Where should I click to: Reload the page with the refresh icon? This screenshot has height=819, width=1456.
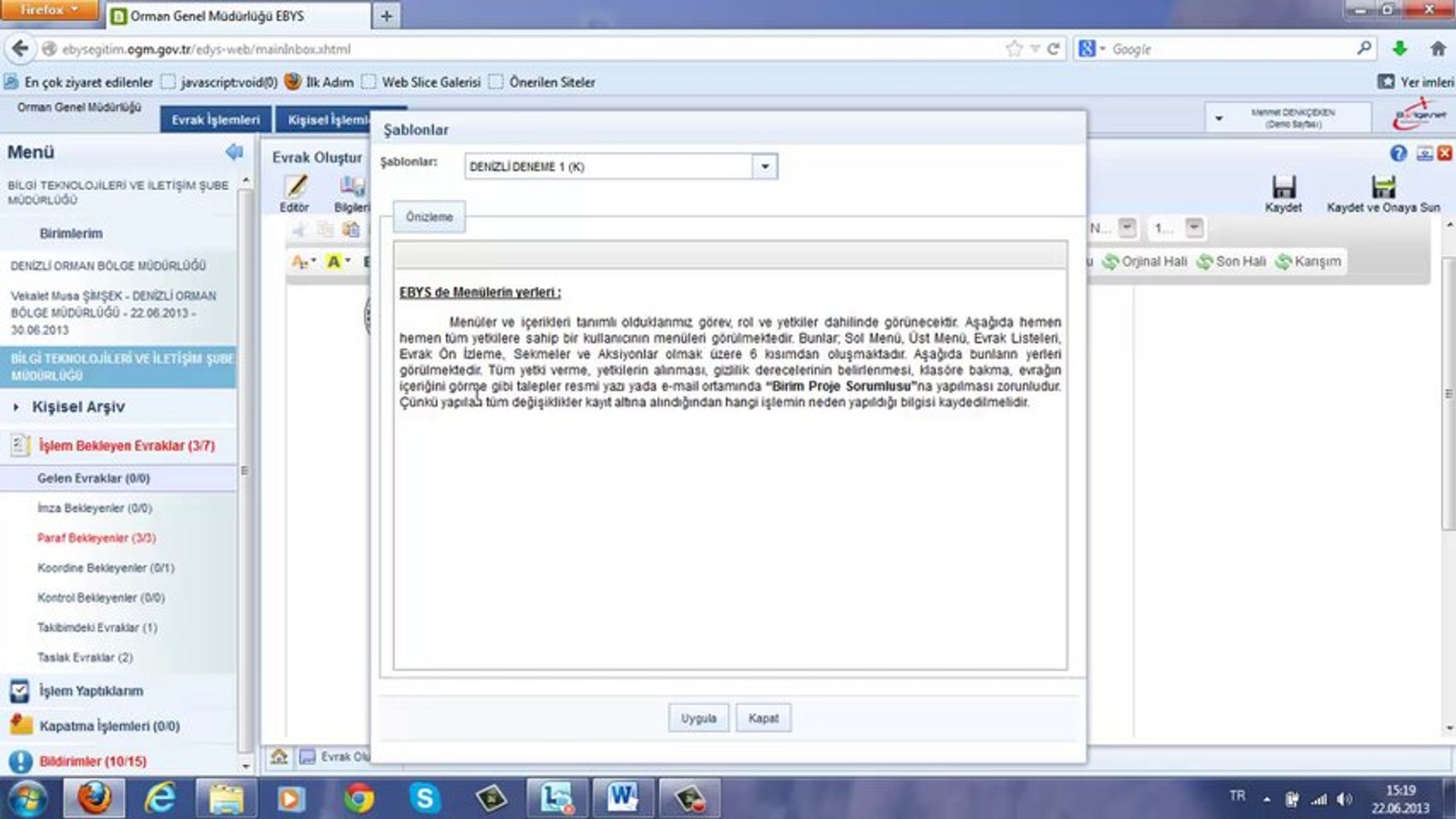click(1053, 49)
